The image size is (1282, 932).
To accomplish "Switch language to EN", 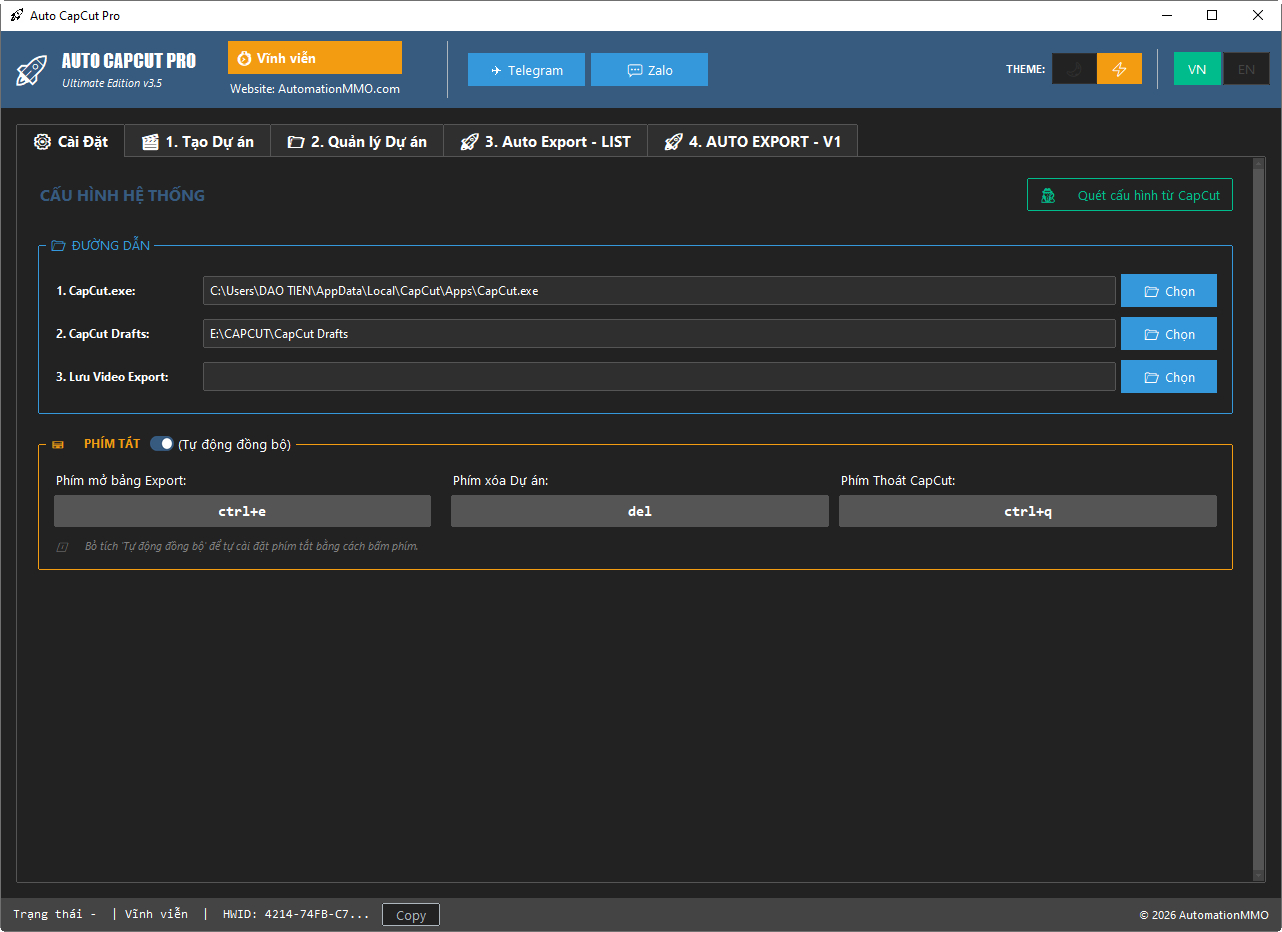I will [1246, 69].
